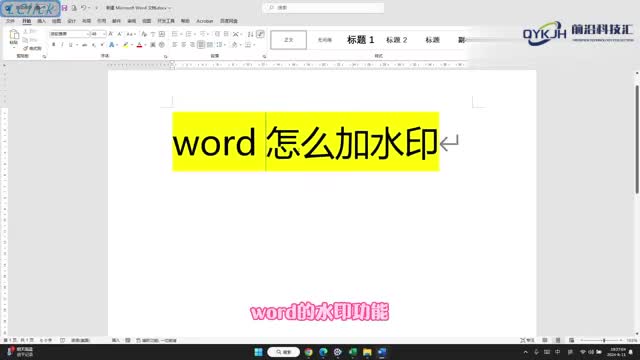Click the Decrease Font Size icon

tap(120, 34)
